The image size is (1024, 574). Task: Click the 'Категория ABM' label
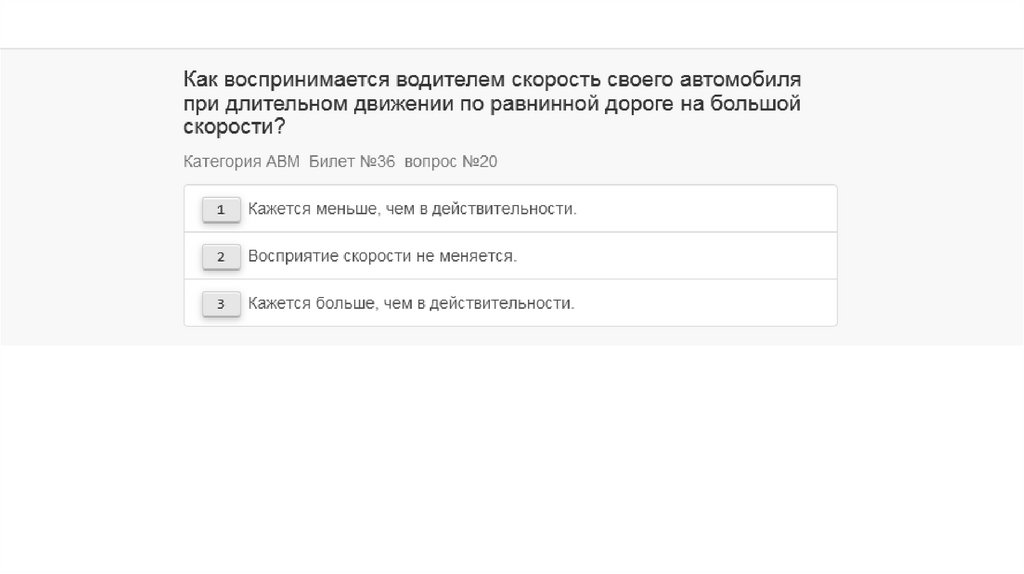pos(241,161)
